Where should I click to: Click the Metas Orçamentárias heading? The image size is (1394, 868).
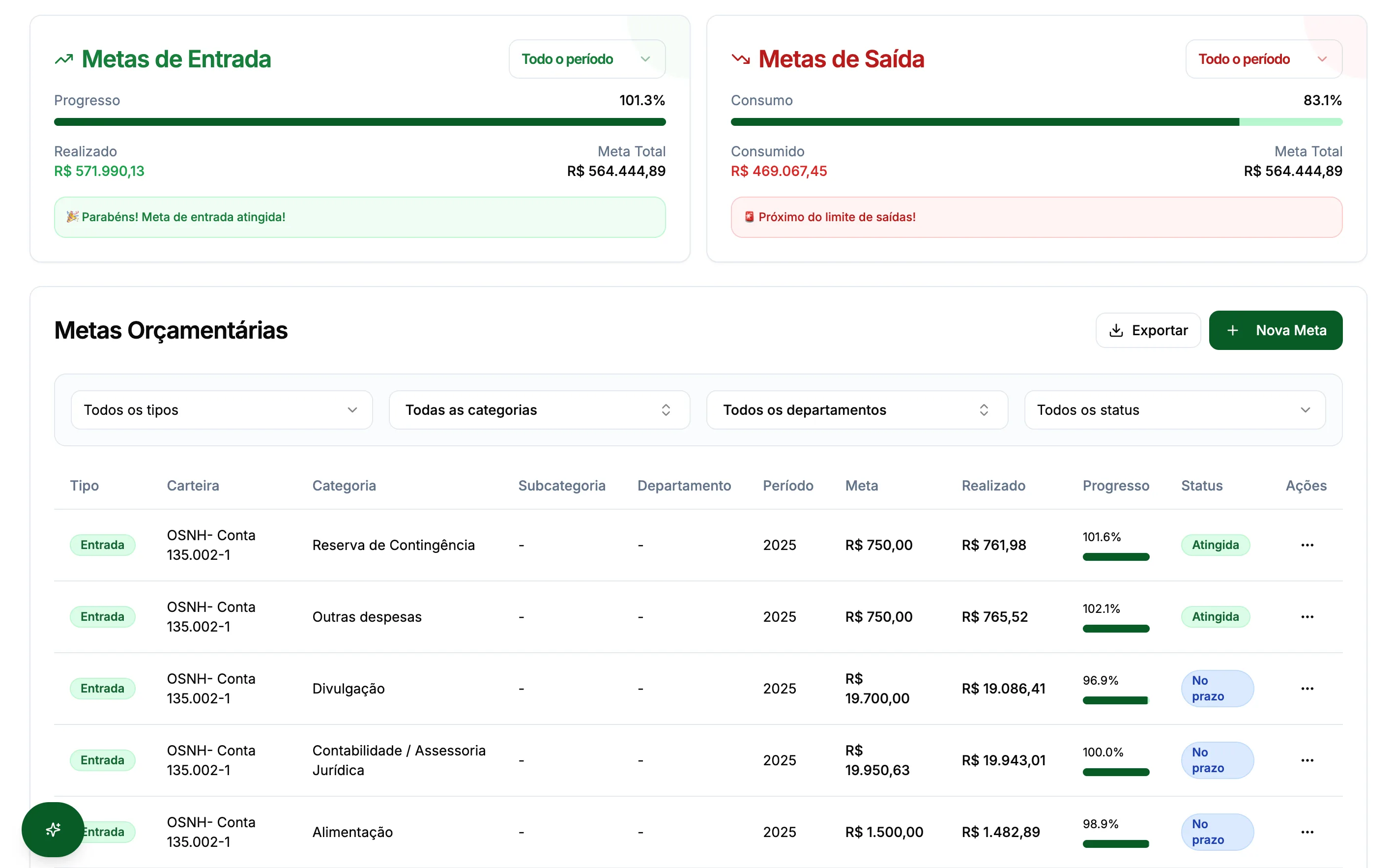tap(171, 330)
